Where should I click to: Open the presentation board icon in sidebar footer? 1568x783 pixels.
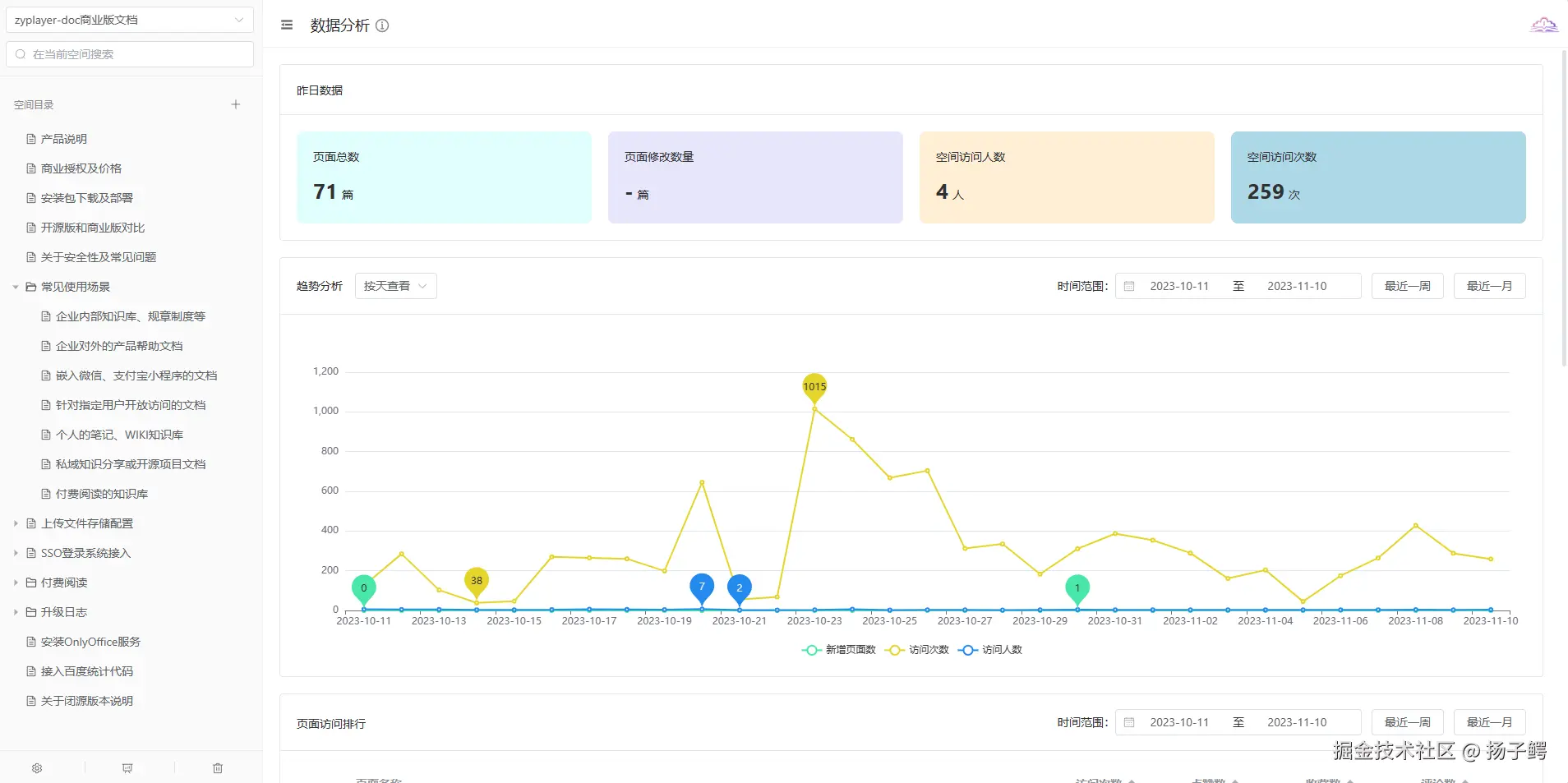click(x=127, y=768)
